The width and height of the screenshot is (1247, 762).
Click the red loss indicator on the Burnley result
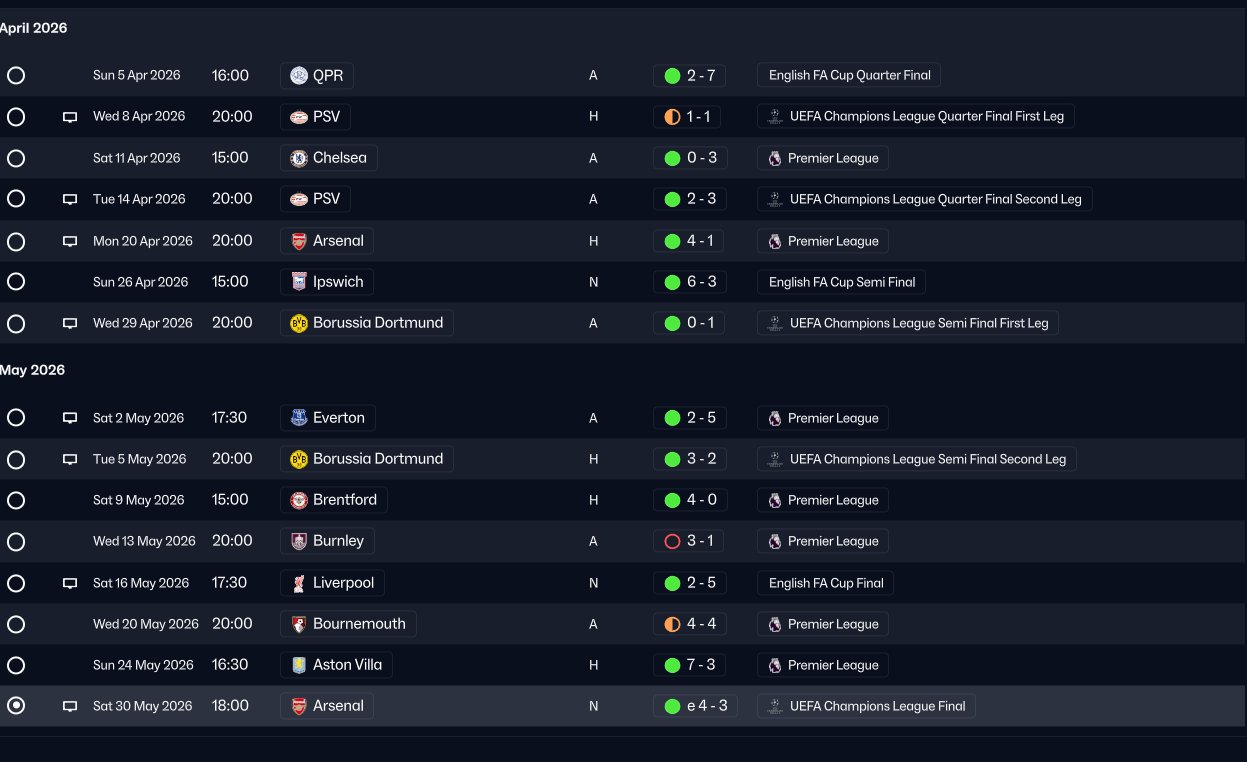pyautogui.click(x=672, y=541)
